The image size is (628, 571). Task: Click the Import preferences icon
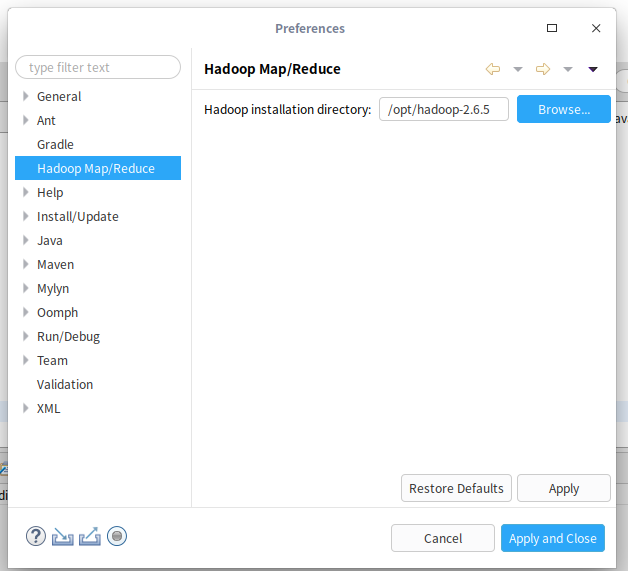62,537
